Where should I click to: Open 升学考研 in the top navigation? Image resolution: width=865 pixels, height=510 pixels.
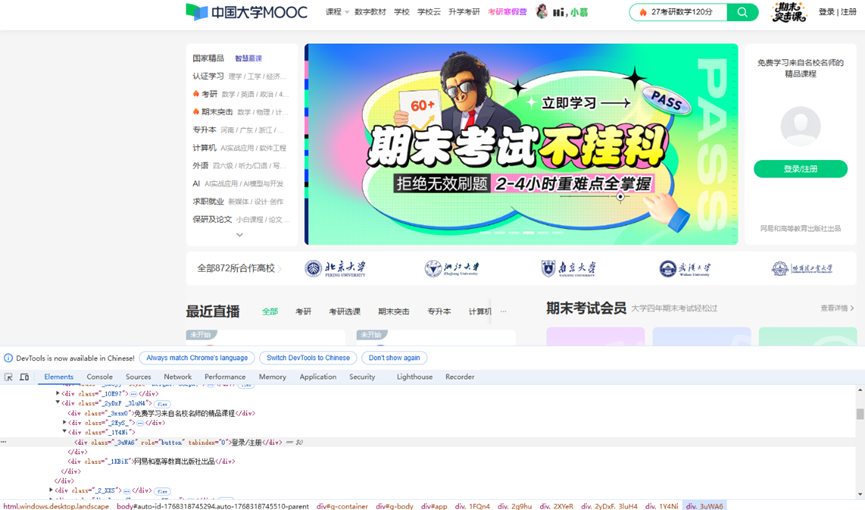[x=464, y=12]
